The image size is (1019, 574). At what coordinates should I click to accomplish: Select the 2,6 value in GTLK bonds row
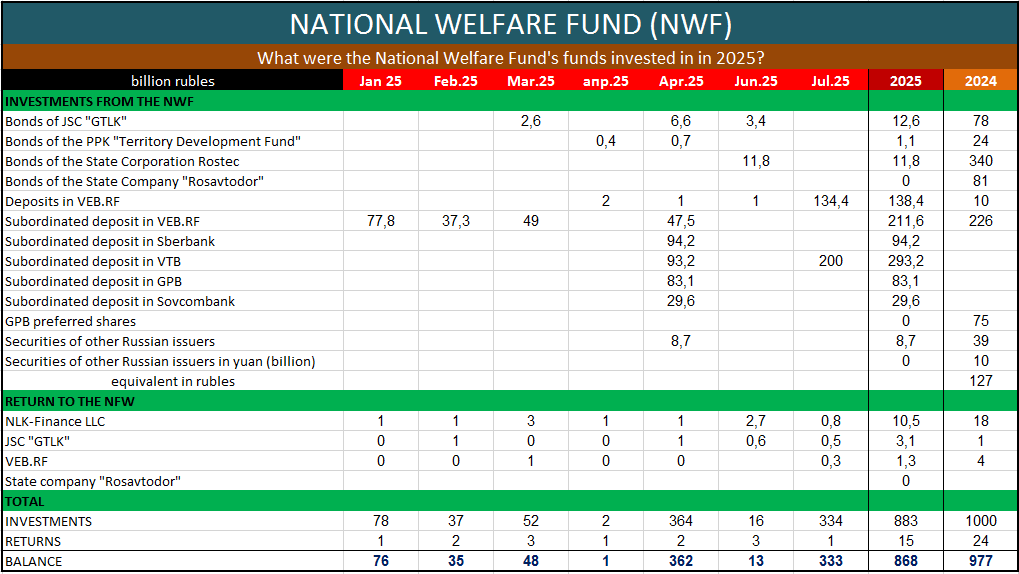tap(531, 121)
